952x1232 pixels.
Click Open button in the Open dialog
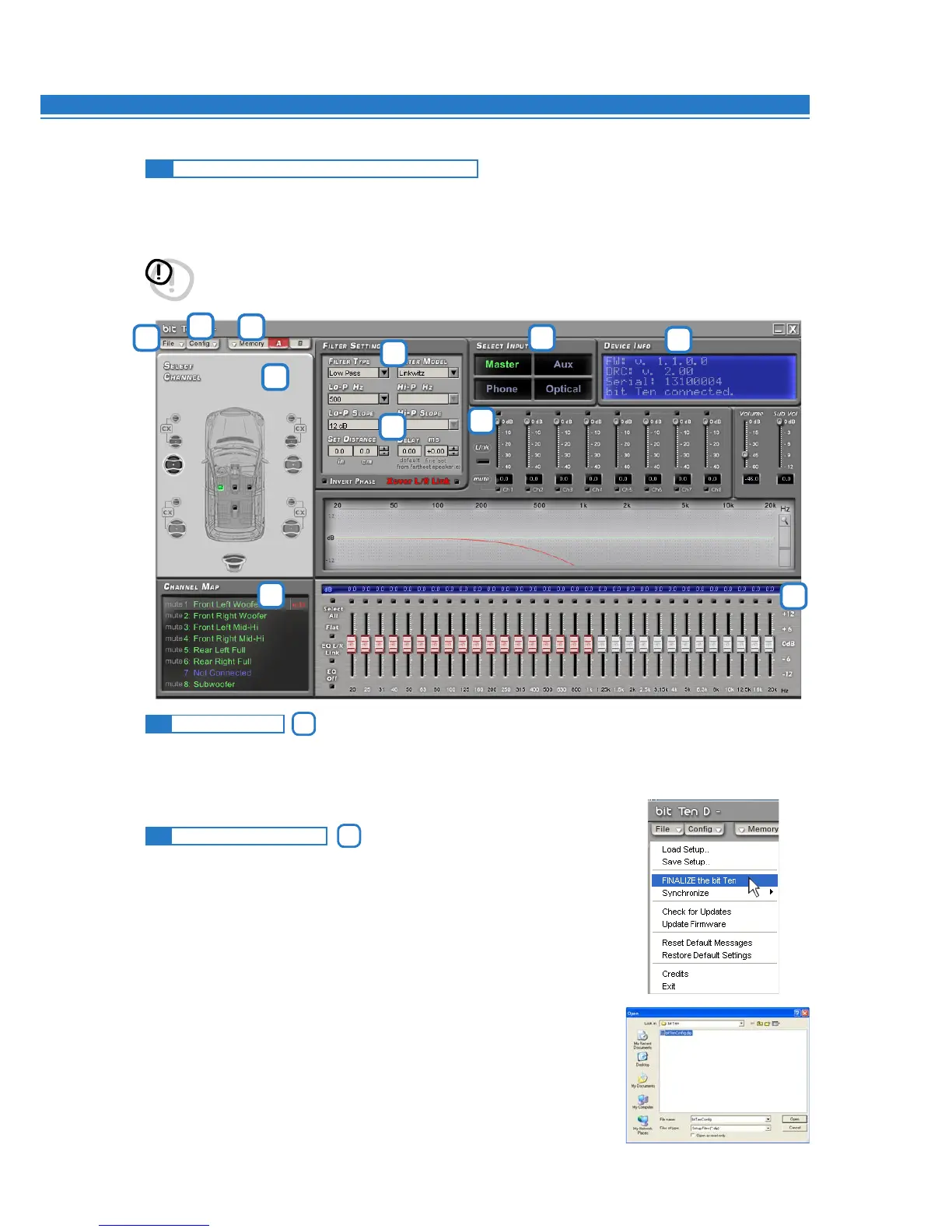point(794,1119)
